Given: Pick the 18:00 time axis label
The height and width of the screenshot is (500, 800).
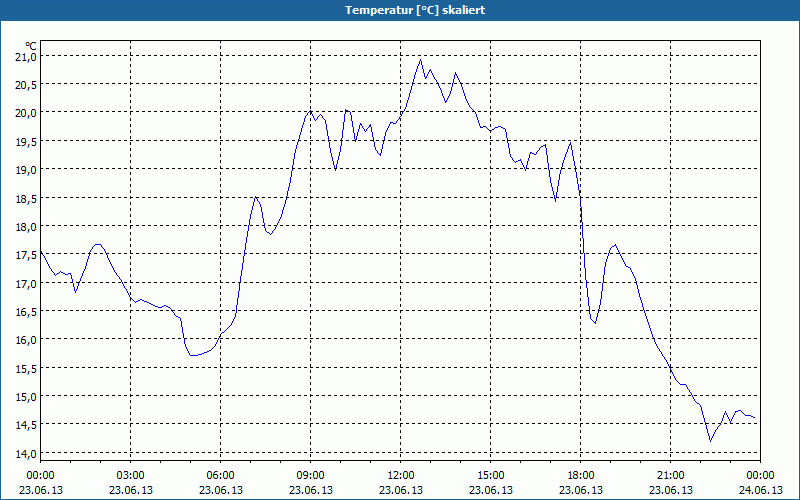Looking at the screenshot, I should 581,476.
